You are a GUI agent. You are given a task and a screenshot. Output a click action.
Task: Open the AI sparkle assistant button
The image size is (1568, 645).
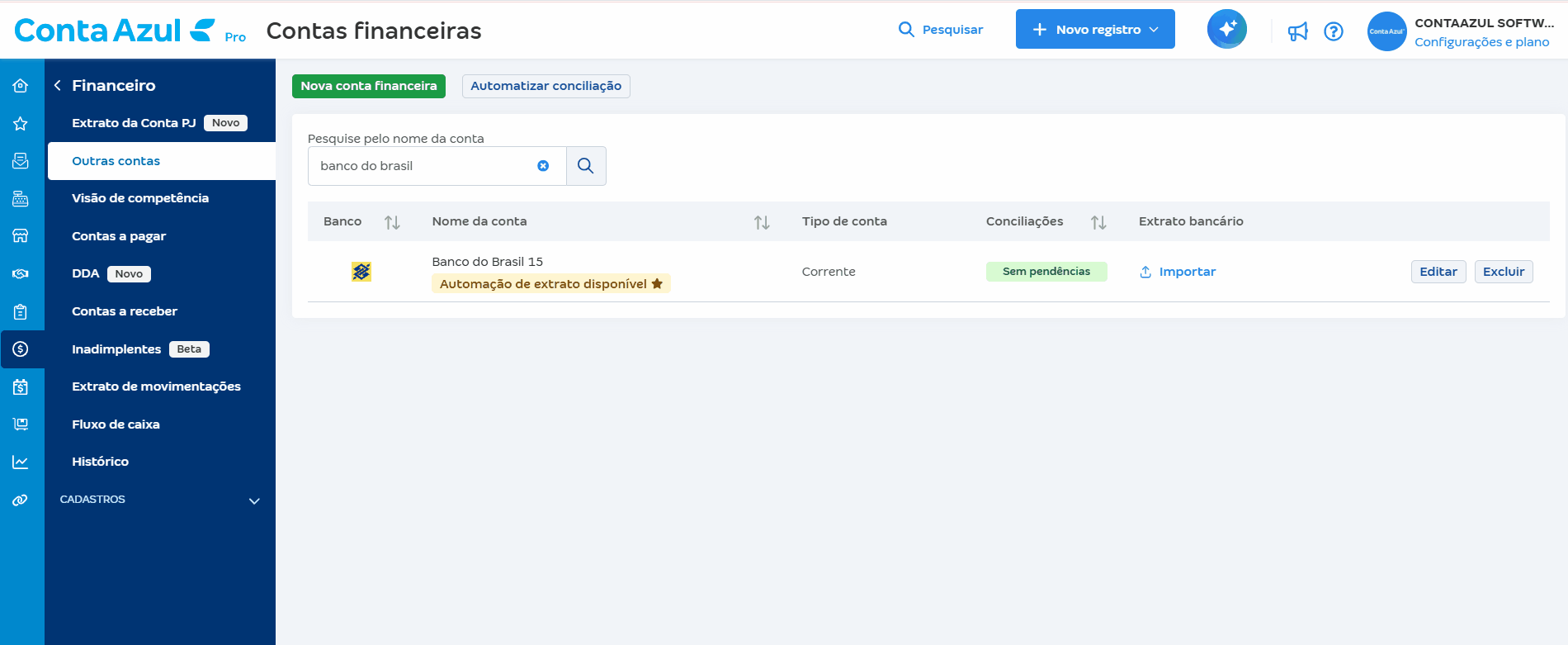tap(1227, 29)
